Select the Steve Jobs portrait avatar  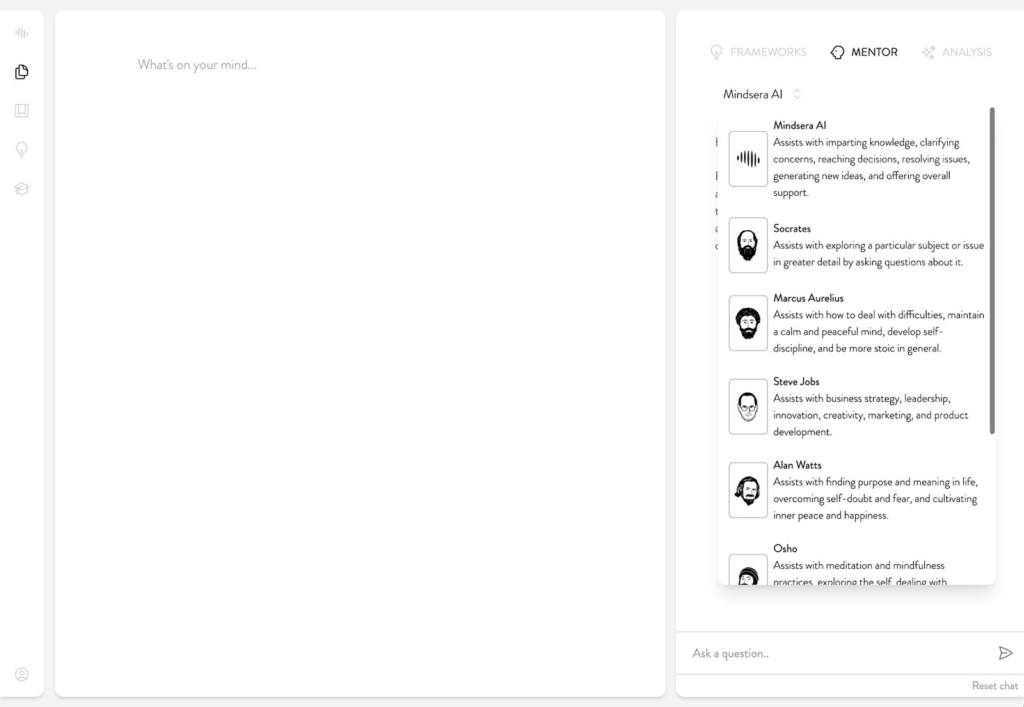[x=748, y=406]
